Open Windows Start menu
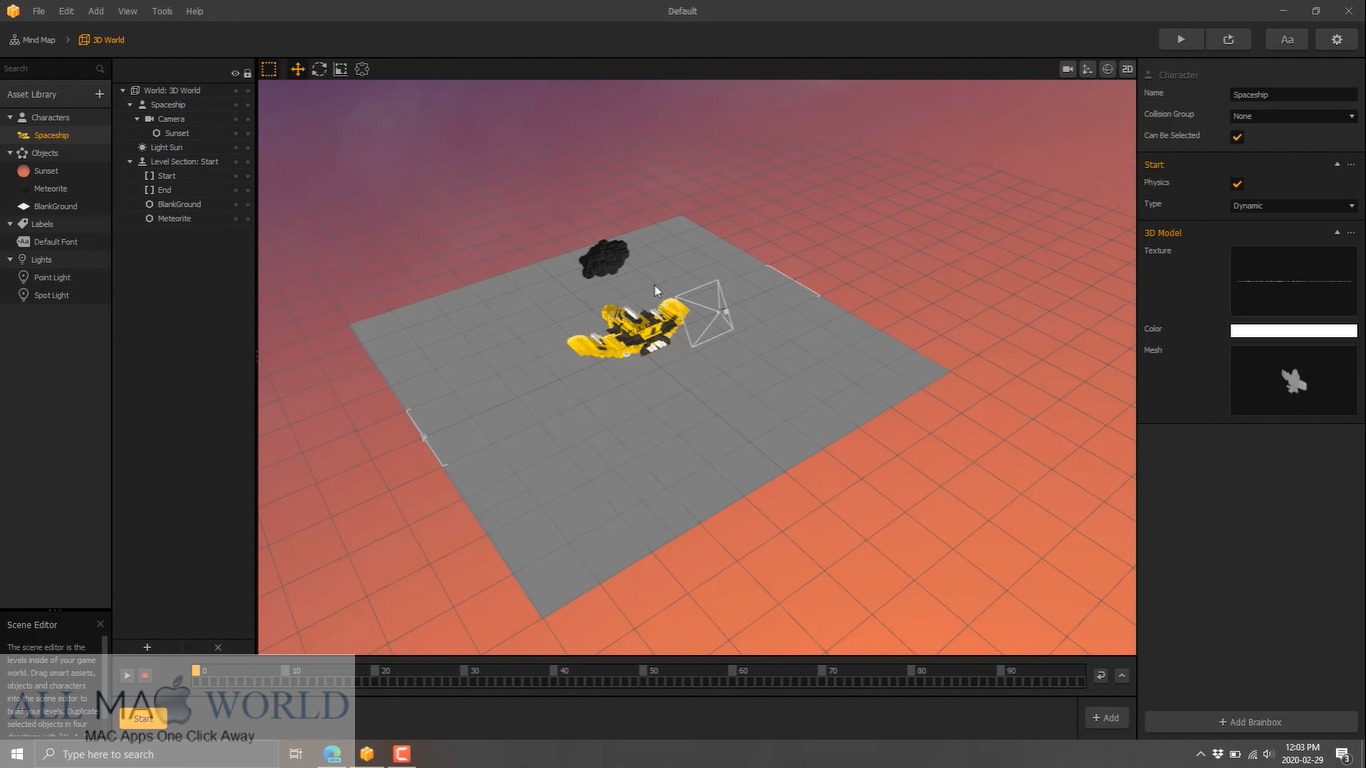 (x=17, y=754)
